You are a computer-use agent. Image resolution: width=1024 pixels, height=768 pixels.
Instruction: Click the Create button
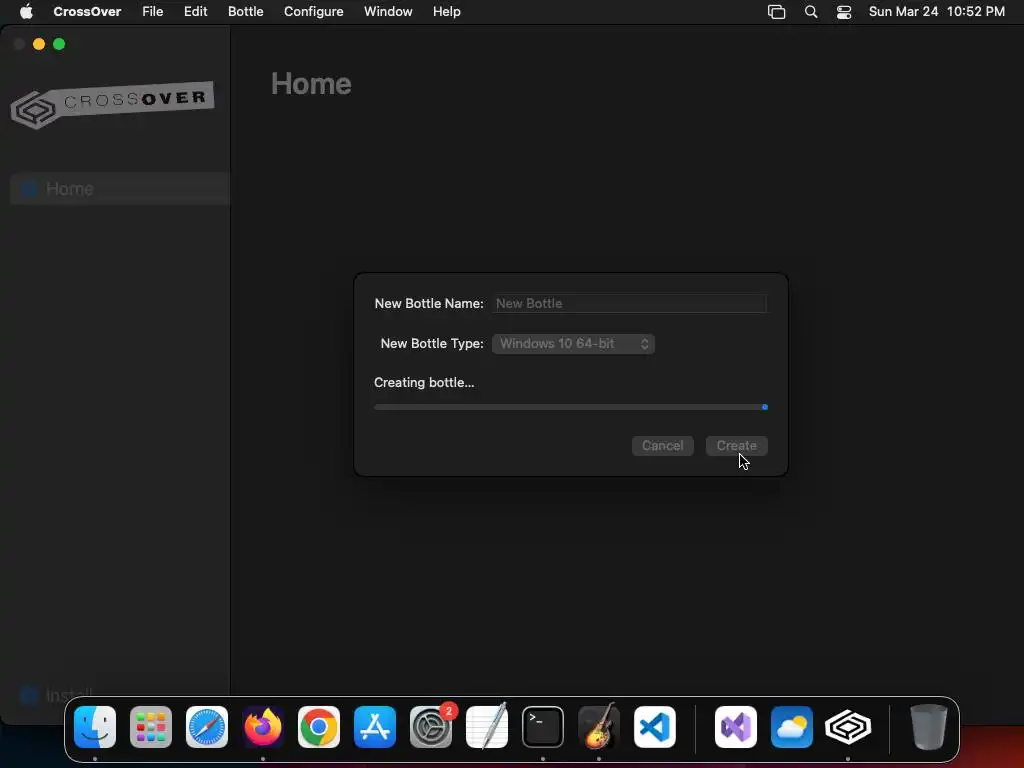[x=736, y=445]
